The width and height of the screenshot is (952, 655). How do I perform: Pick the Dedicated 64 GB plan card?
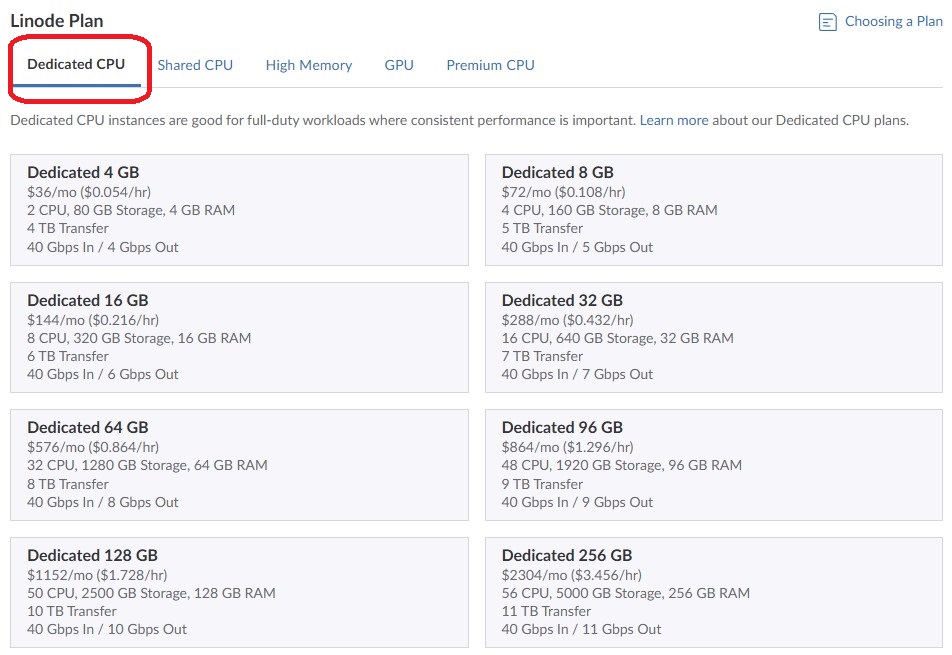[239, 464]
